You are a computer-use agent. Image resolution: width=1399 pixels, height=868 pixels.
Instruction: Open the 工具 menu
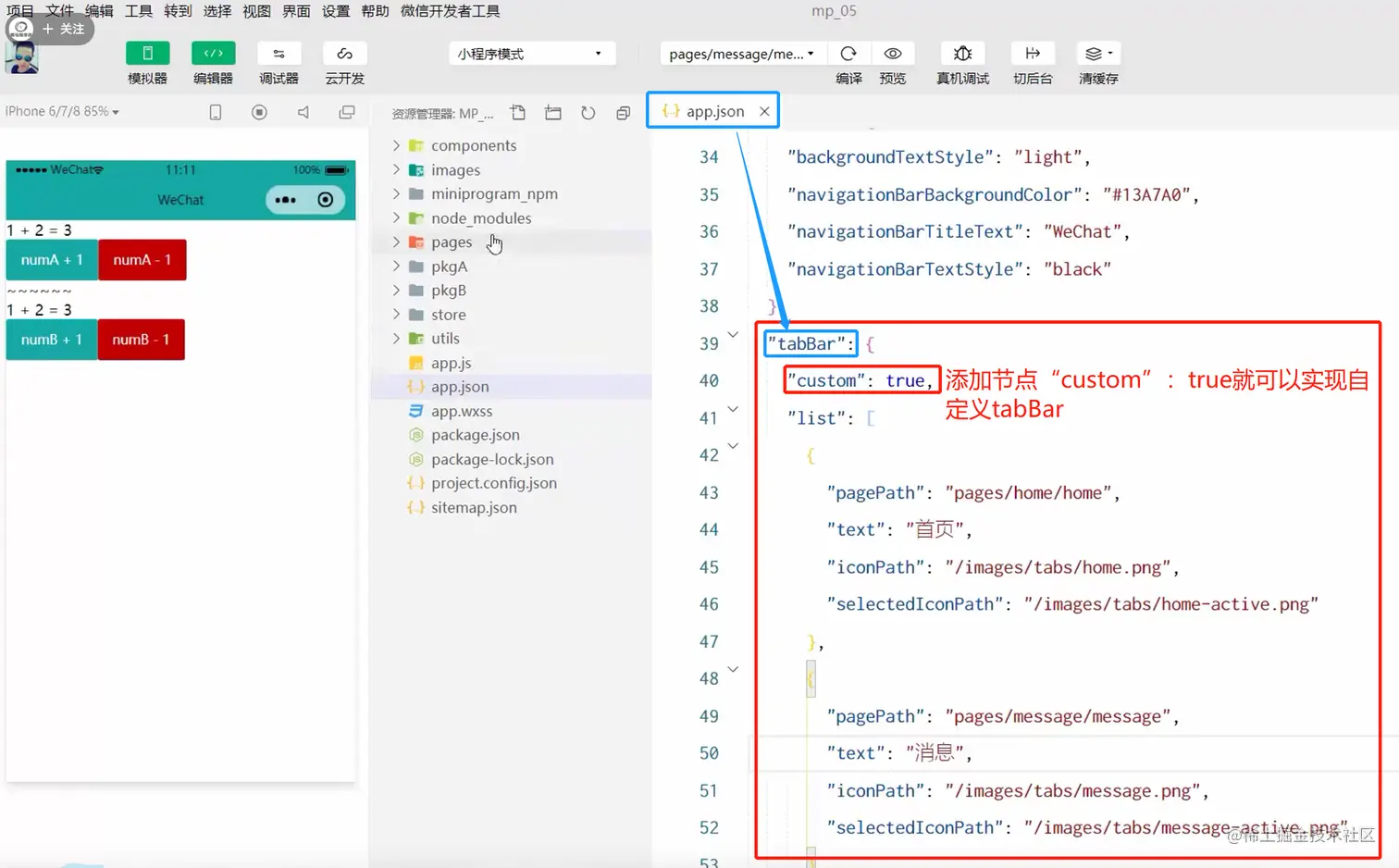(139, 11)
